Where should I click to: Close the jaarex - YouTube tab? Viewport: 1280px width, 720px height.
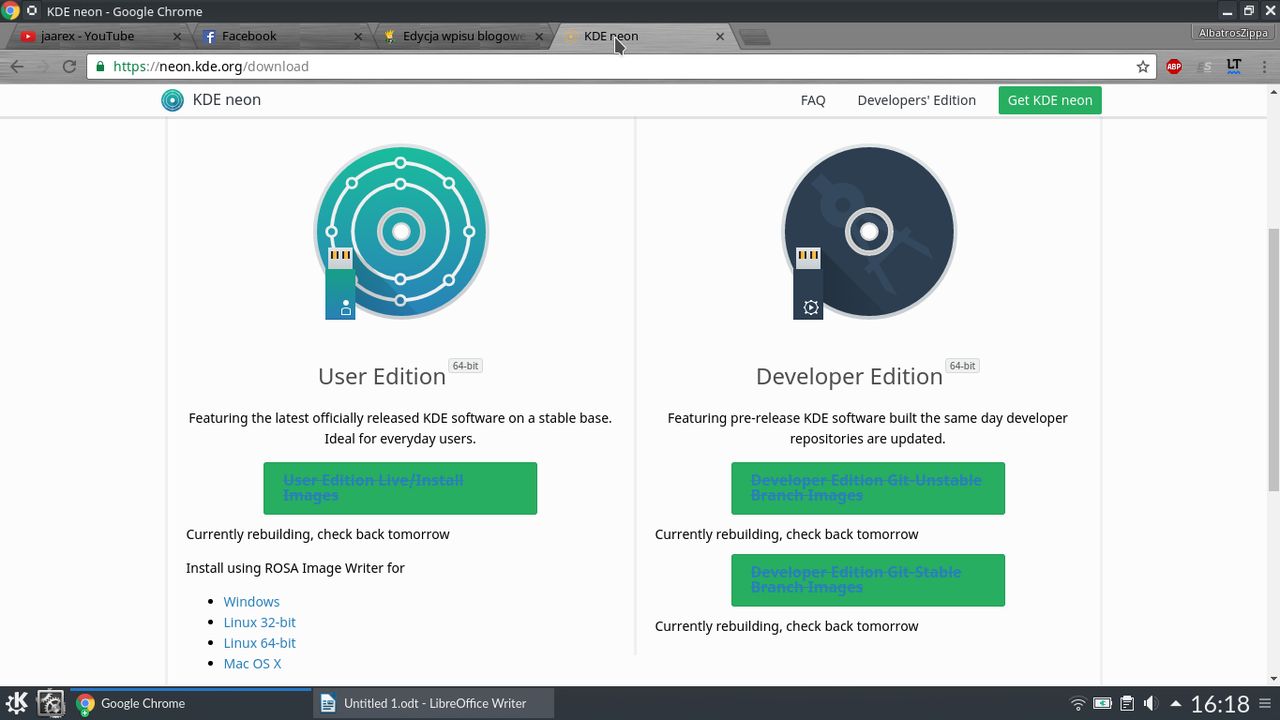(x=177, y=36)
